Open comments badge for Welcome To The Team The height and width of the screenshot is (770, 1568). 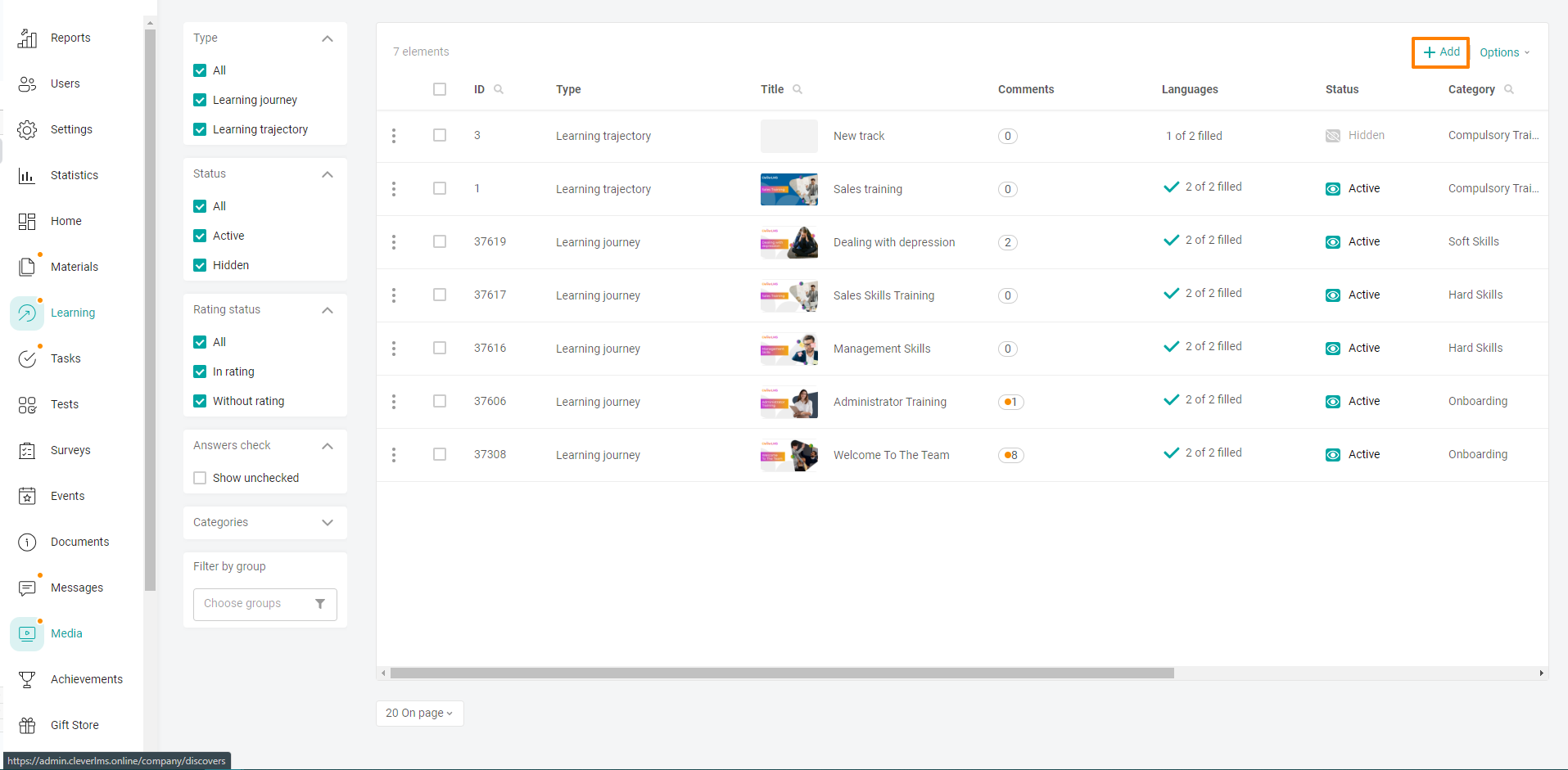[1011, 455]
